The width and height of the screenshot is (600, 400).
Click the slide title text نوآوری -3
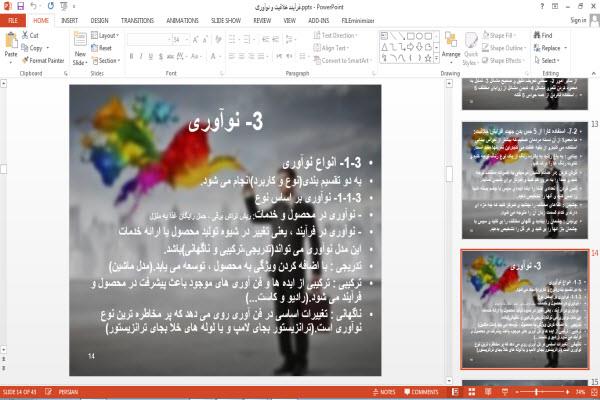[x=225, y=122]
